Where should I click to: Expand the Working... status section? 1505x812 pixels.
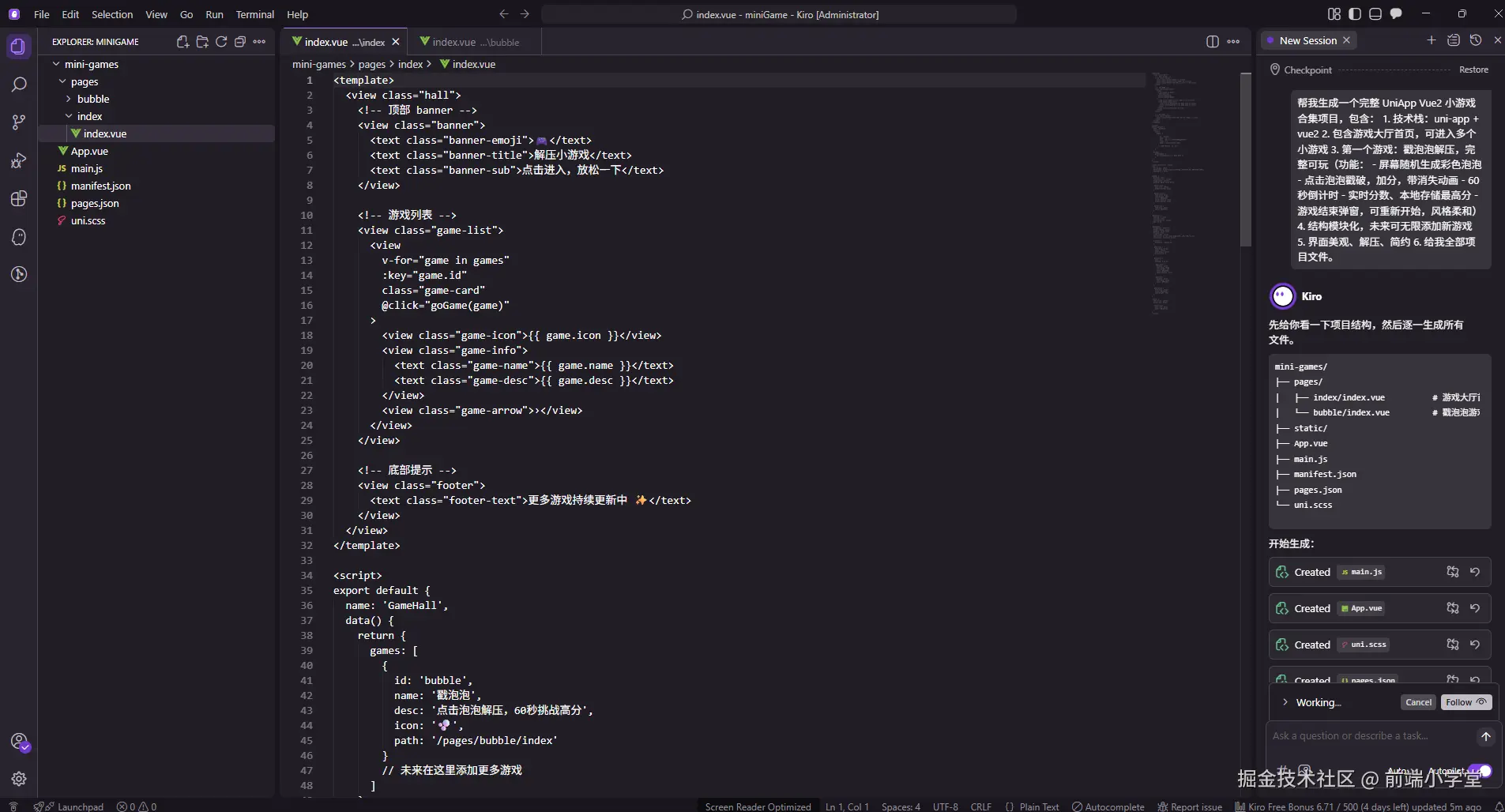coord(1285,702)
